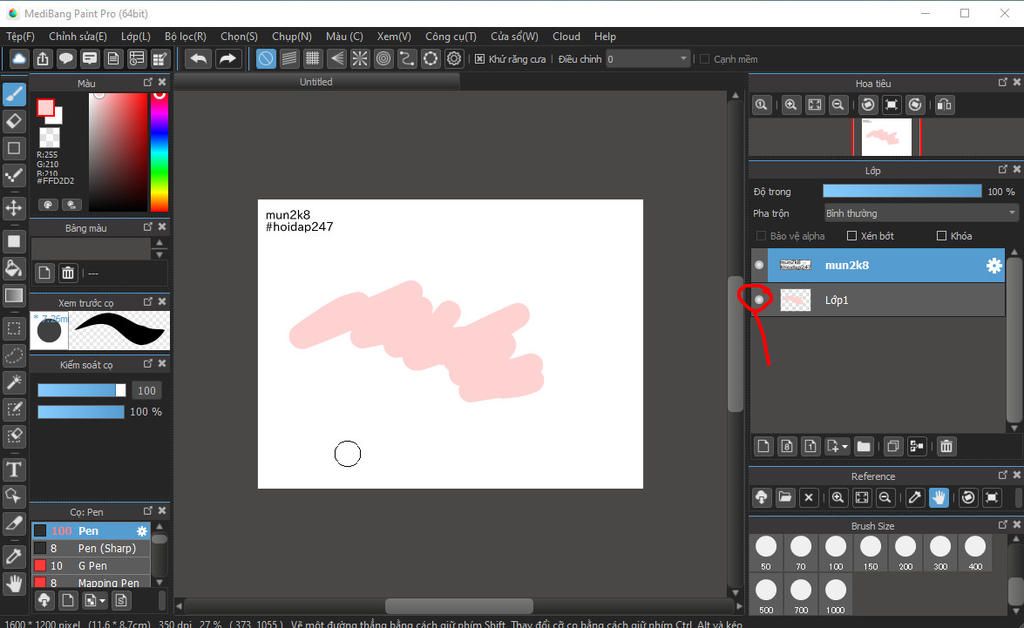Click the transparent color swatch
The width and height of the screenshot is (1024, 628).
point(50,137)
